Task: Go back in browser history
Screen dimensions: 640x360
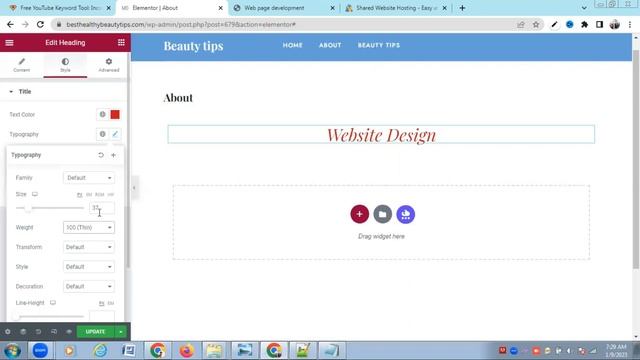Action: (x=10, y=24)
